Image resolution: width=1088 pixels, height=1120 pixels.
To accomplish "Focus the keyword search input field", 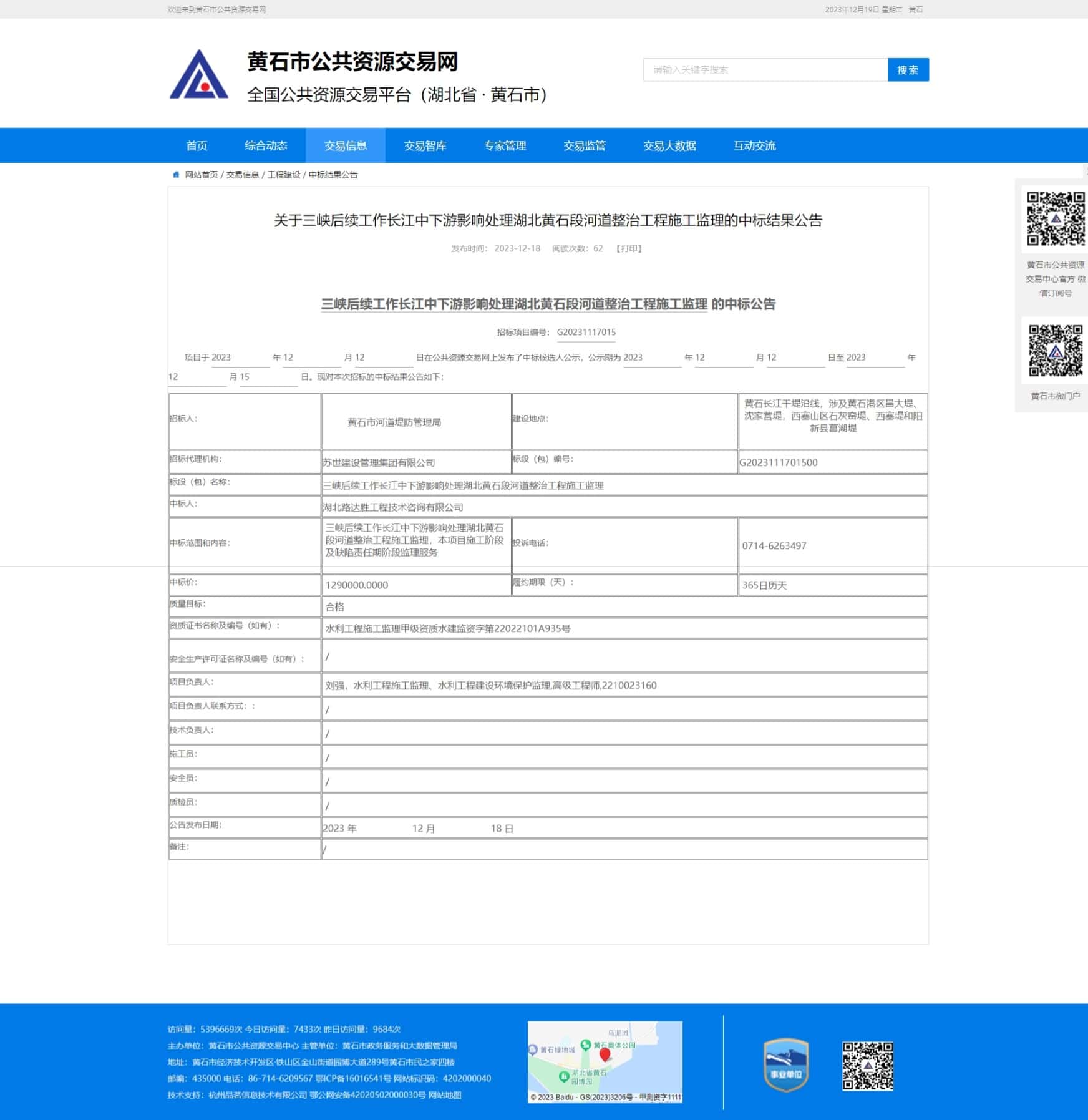I will [x=765, y=70].
